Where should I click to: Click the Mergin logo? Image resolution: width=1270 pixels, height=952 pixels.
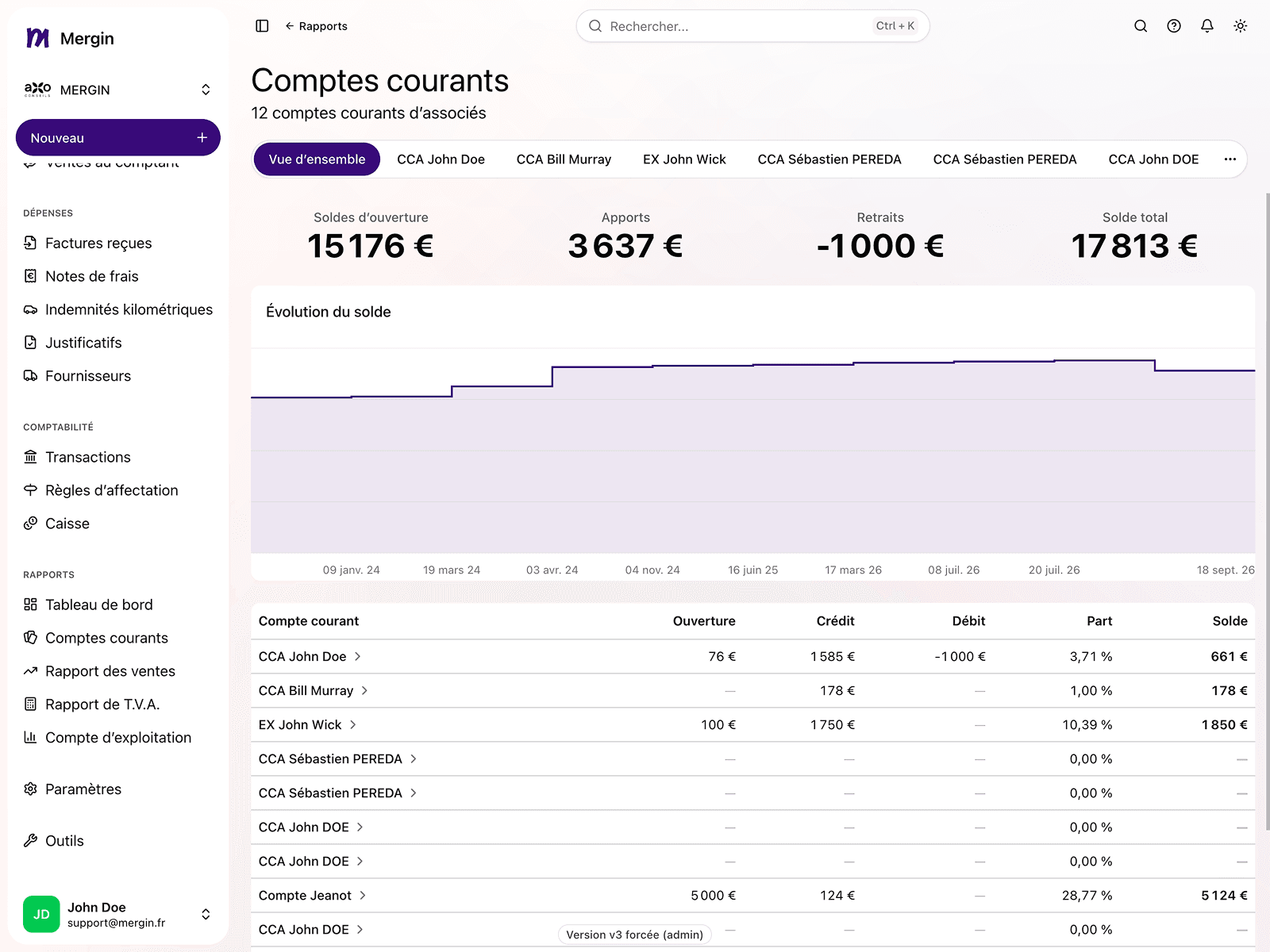pos(70,38)
